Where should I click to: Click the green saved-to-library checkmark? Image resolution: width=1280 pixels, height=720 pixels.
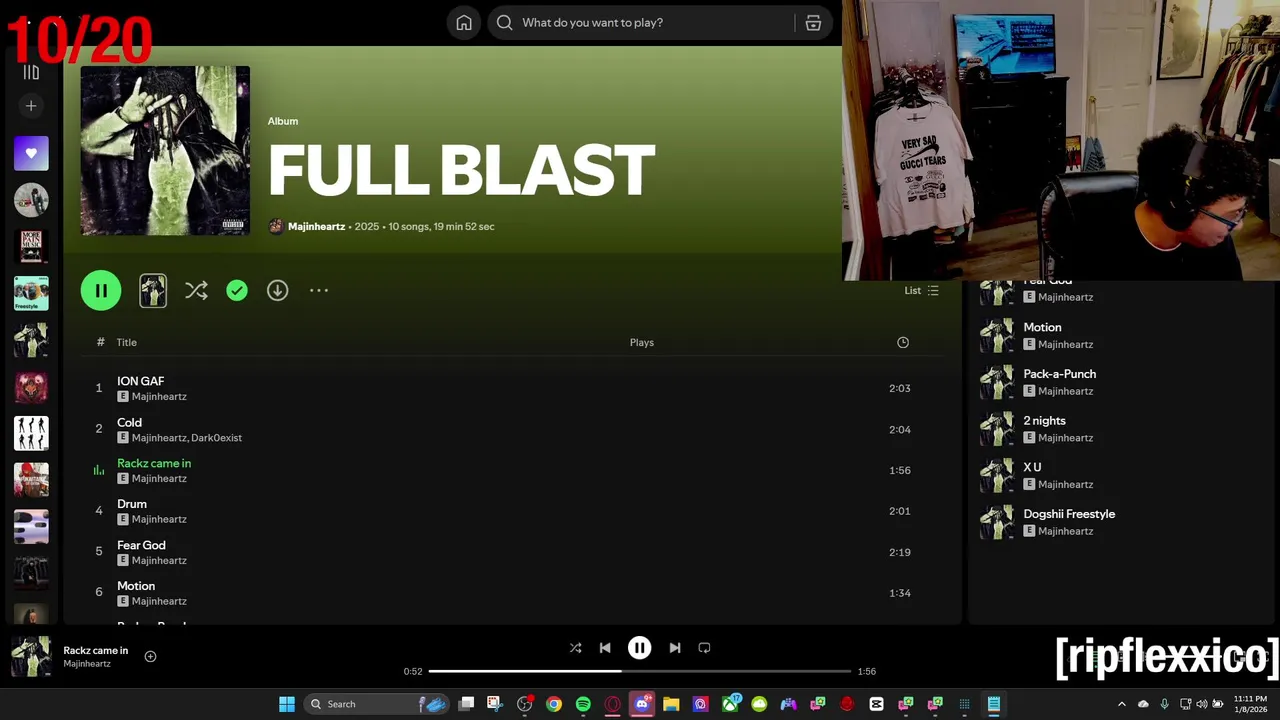[237, 291]
